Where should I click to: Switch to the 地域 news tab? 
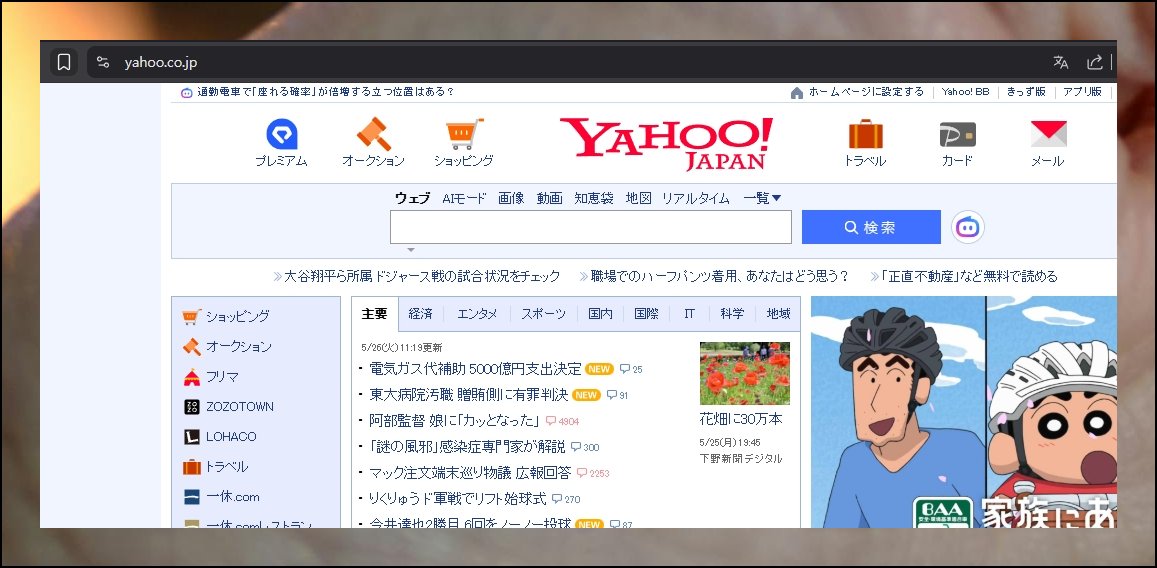click(x=778, y=314)
